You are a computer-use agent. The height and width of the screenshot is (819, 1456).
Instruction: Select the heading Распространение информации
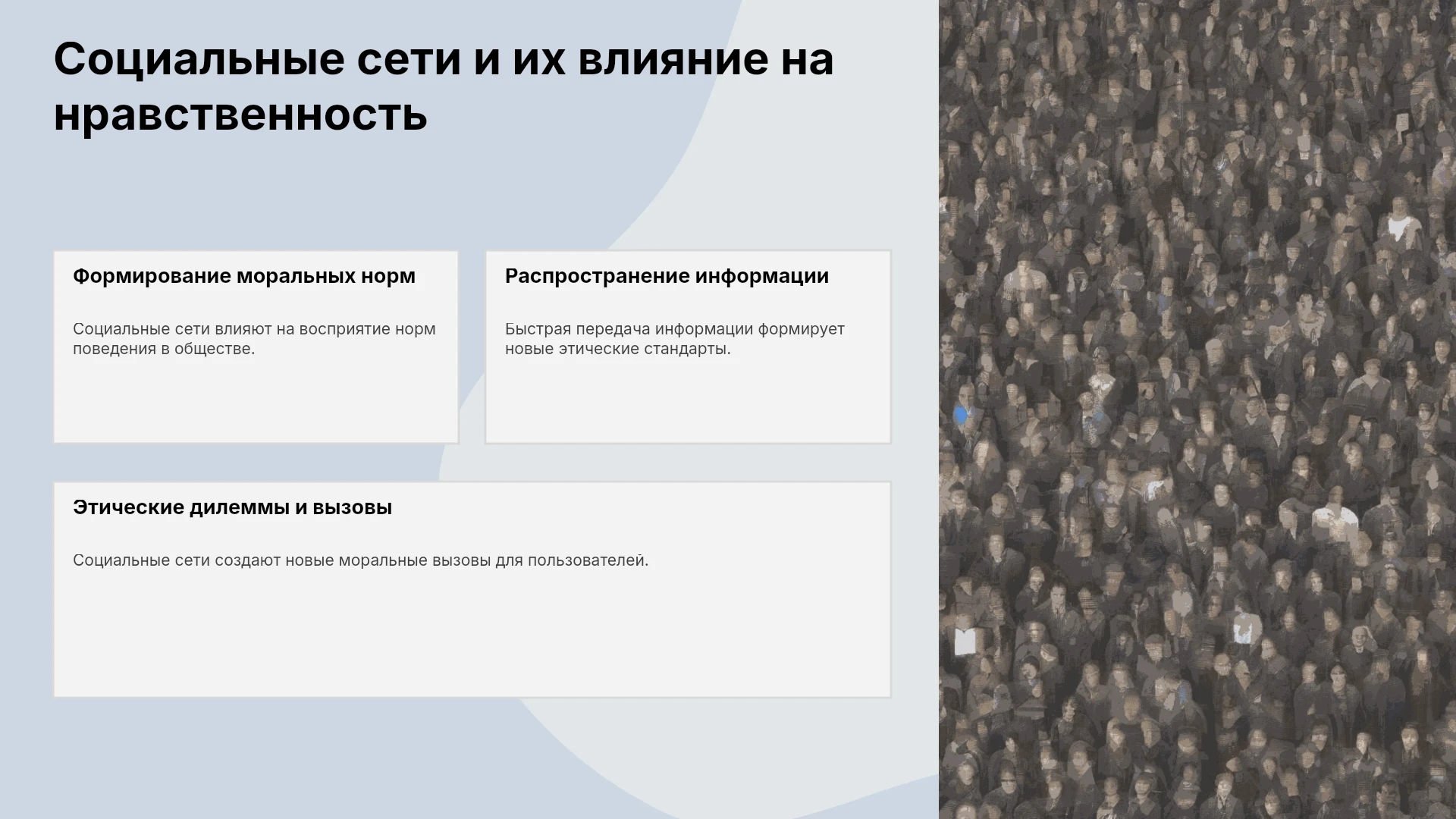667,276
